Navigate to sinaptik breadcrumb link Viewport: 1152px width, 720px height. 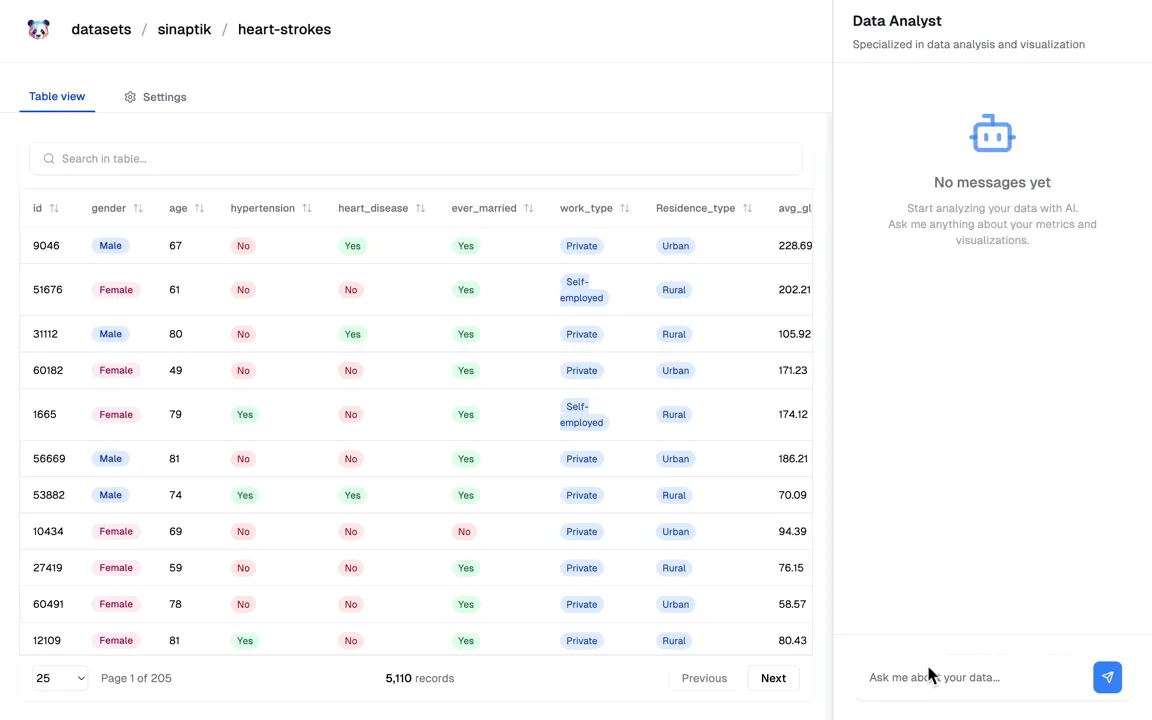pos(184,29)
